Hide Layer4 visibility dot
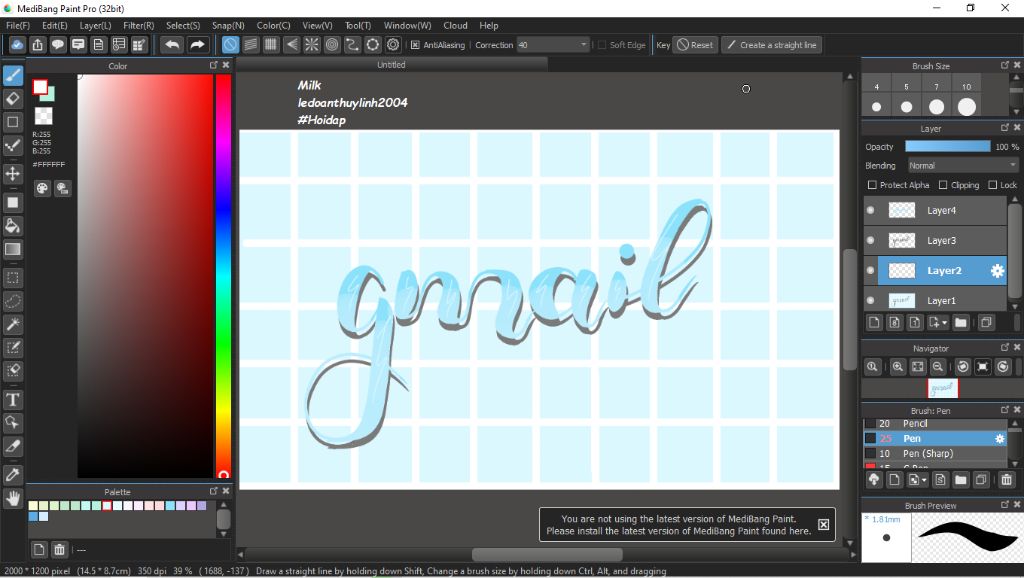The height and width of the screenshot is (578, 1024). (871, 210)
